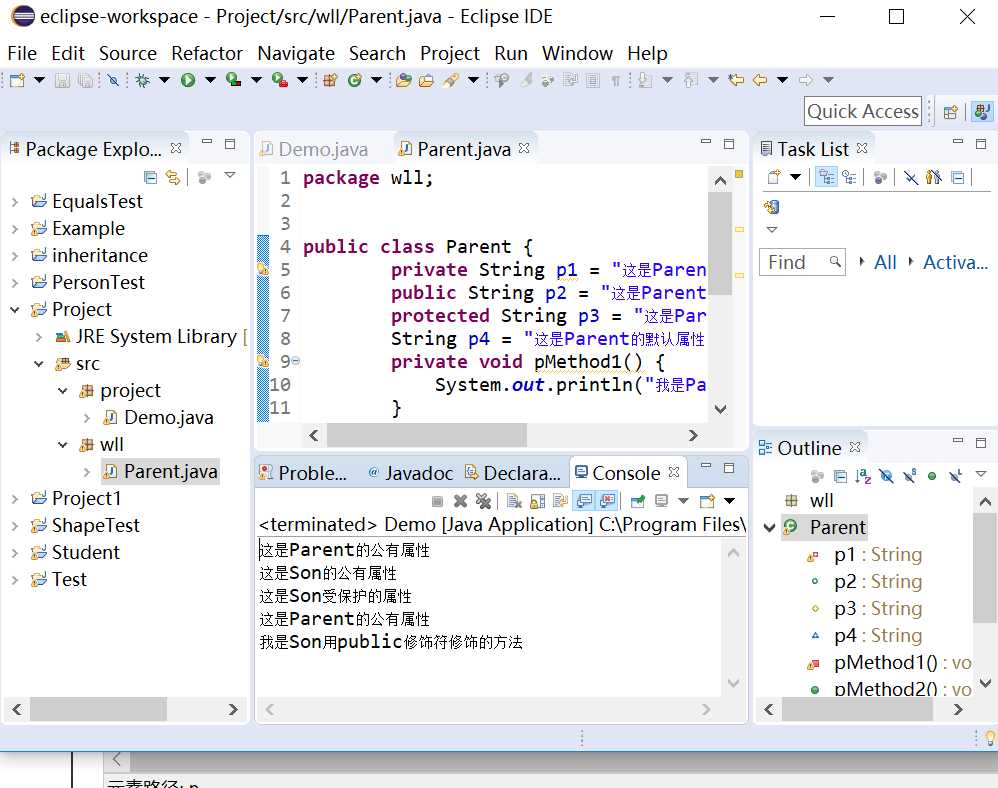998x788 pixels.
Task: Select pMethod1() in the Outline
Action: (890, 663)
